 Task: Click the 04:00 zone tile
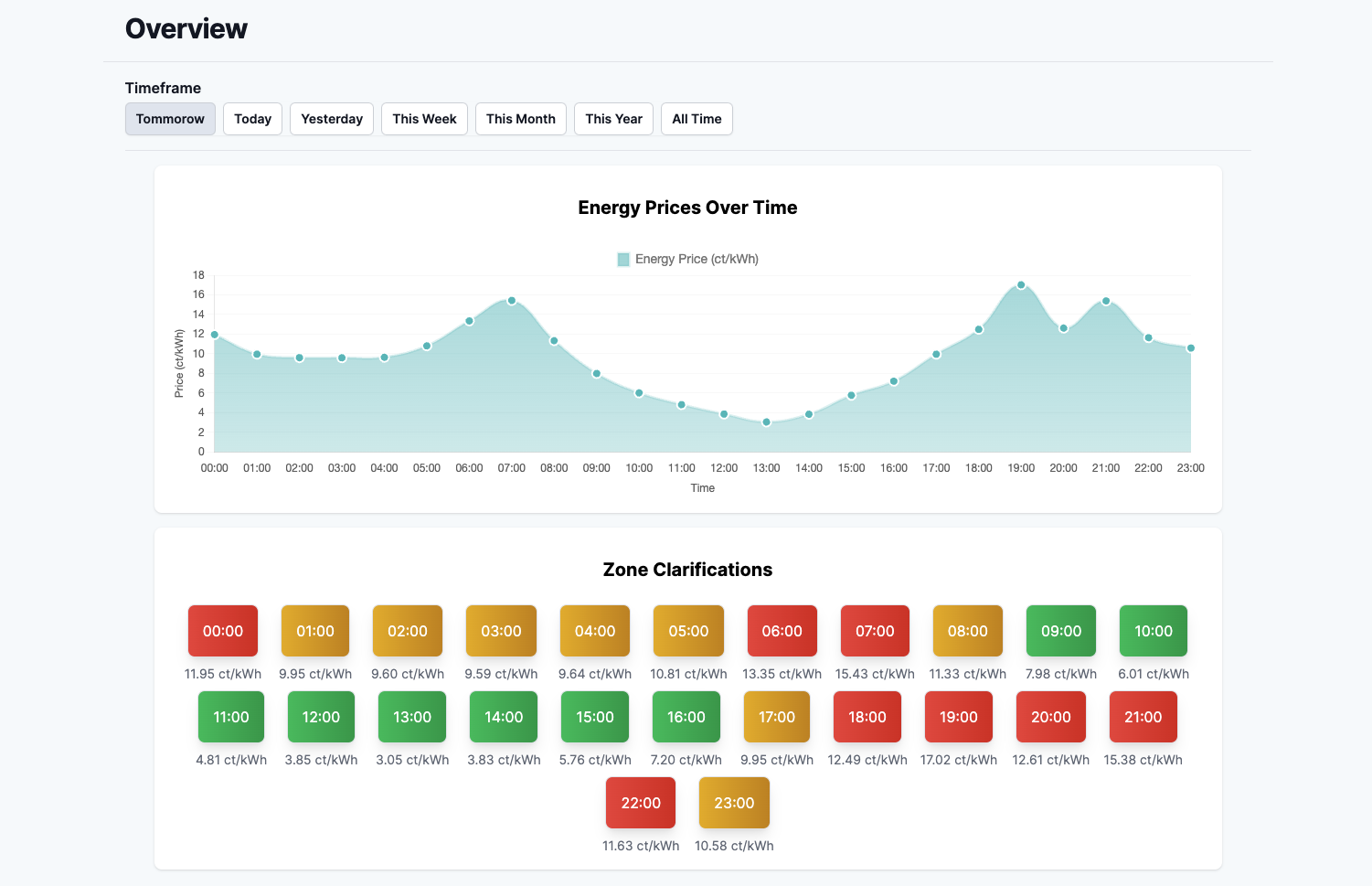pyautogui.click(x=595, y=631)
